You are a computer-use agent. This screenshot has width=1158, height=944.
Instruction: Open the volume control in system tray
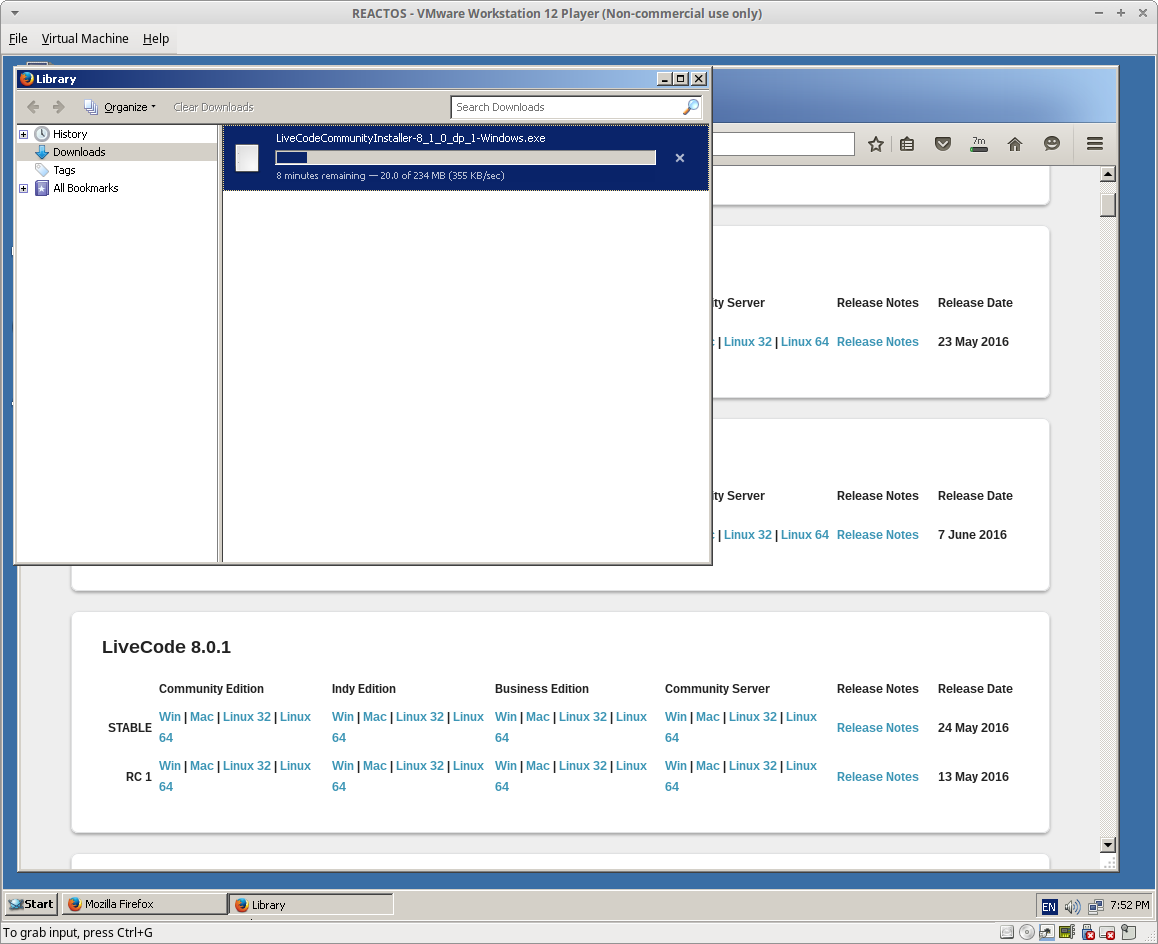click(x=1072, y=906)
